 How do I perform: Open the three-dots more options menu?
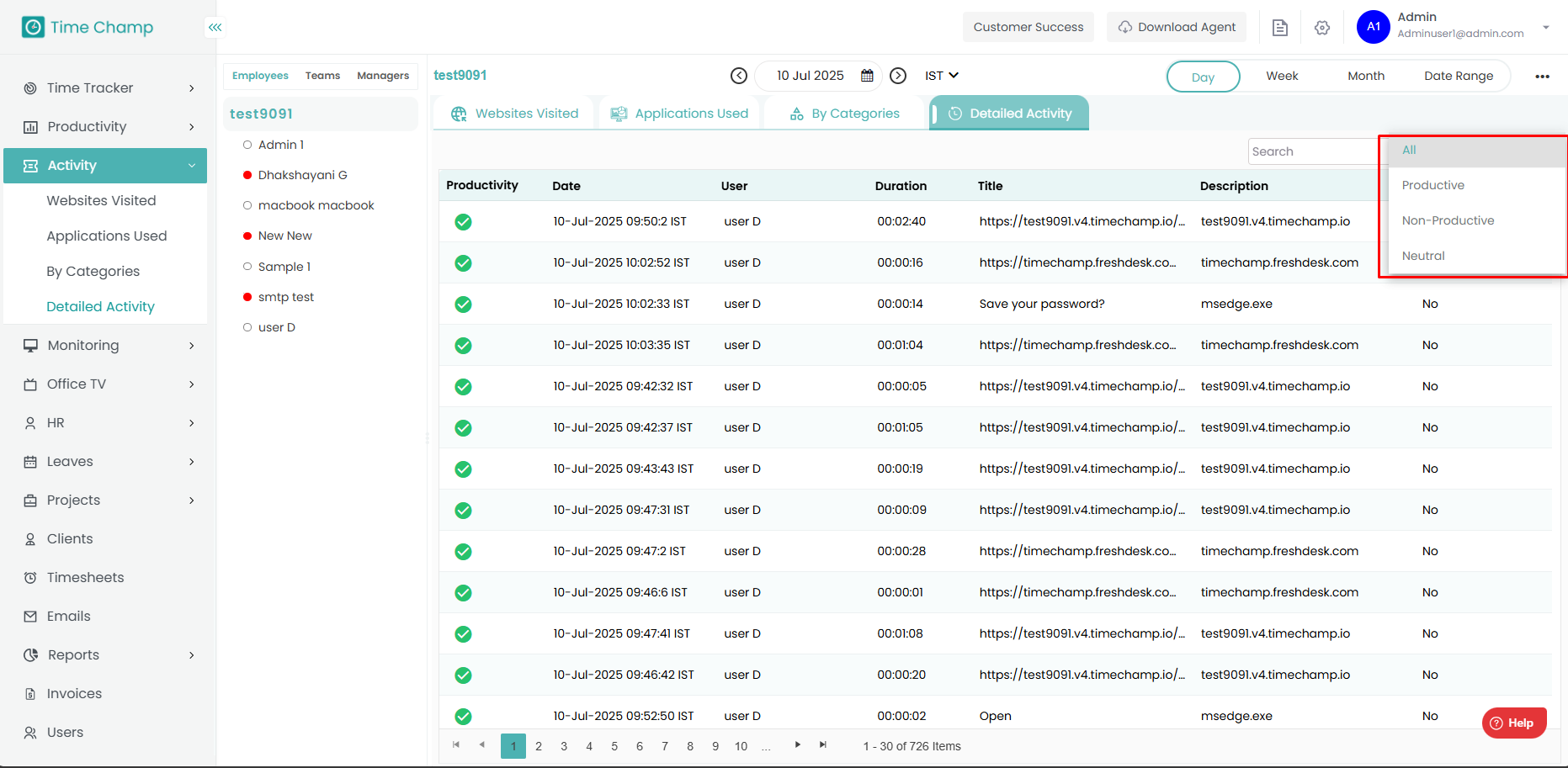[1541, 77]
